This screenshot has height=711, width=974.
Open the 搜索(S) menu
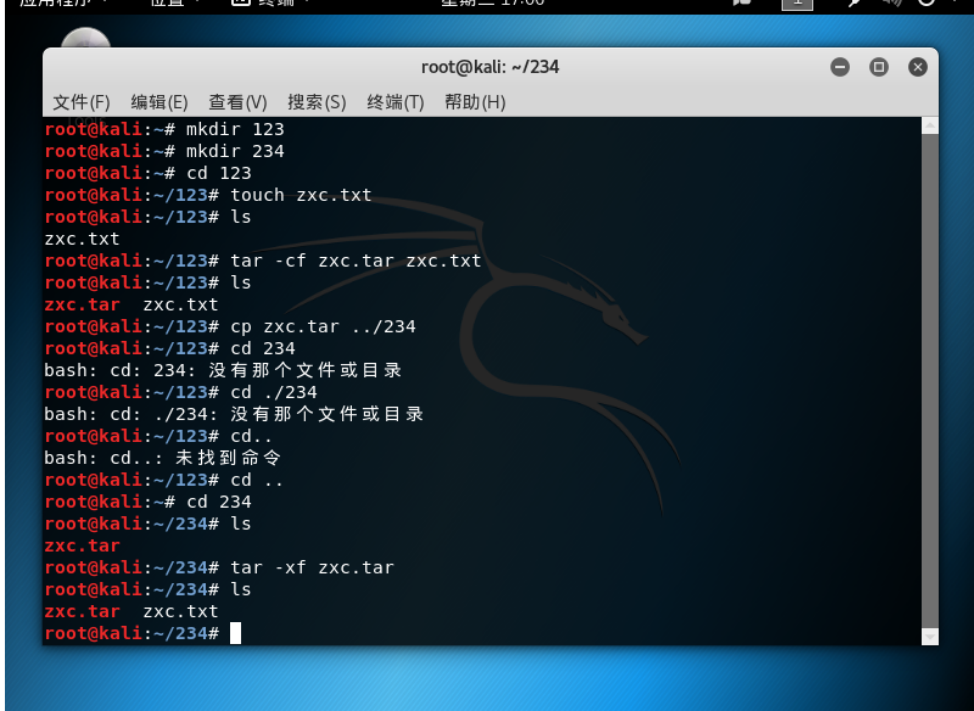pyautogui.click(x=316, y=102)
